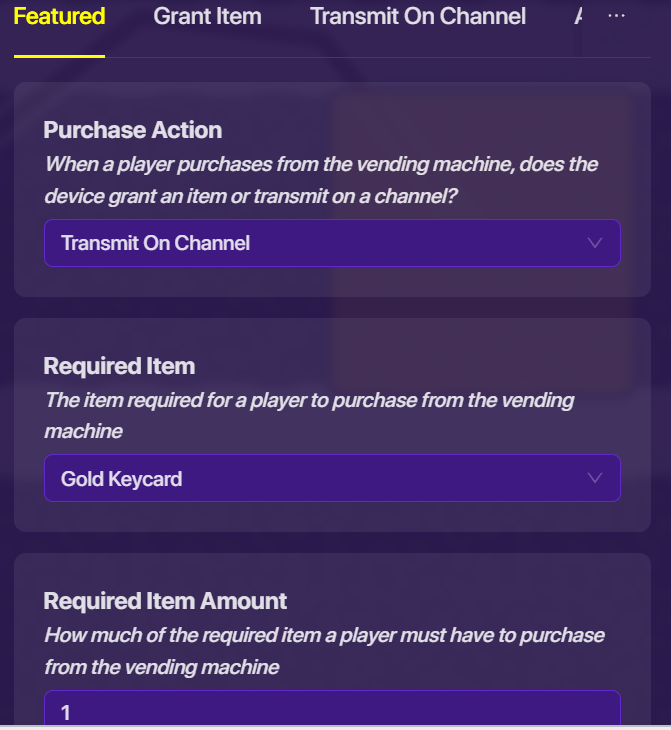Click the partially hidden tab after Transmit On Channel
This screenshot has height=730, width=671.
pos(579,17)
